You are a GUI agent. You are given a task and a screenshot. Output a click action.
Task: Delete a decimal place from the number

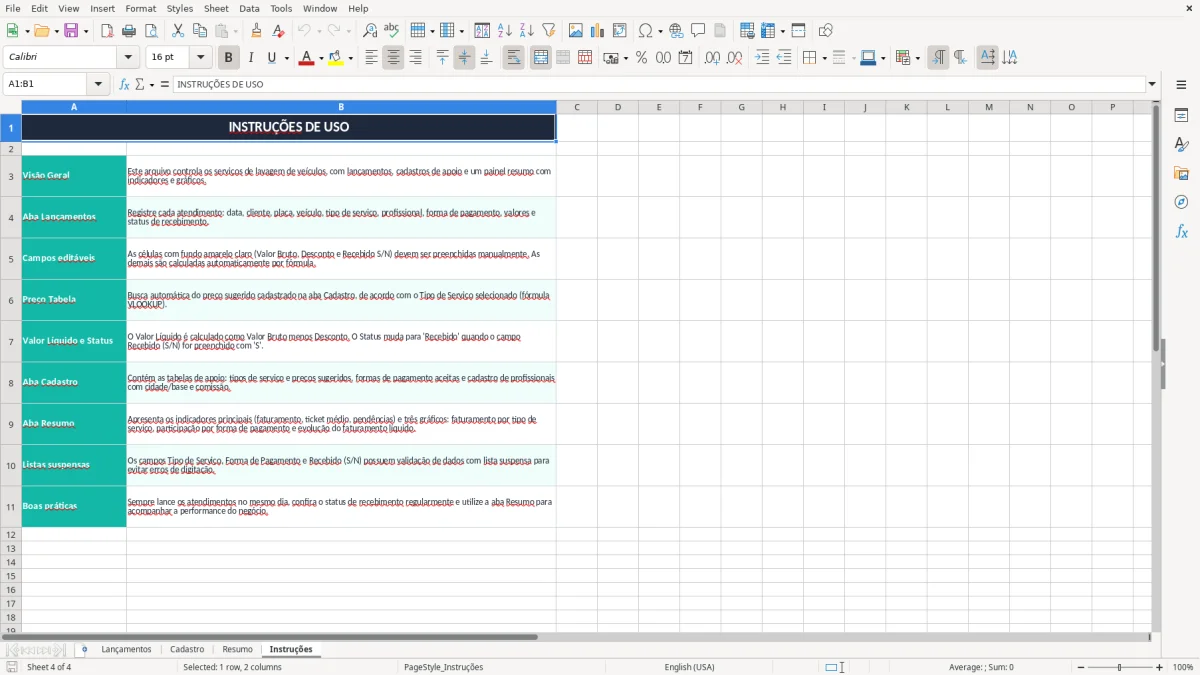point(734,58)
